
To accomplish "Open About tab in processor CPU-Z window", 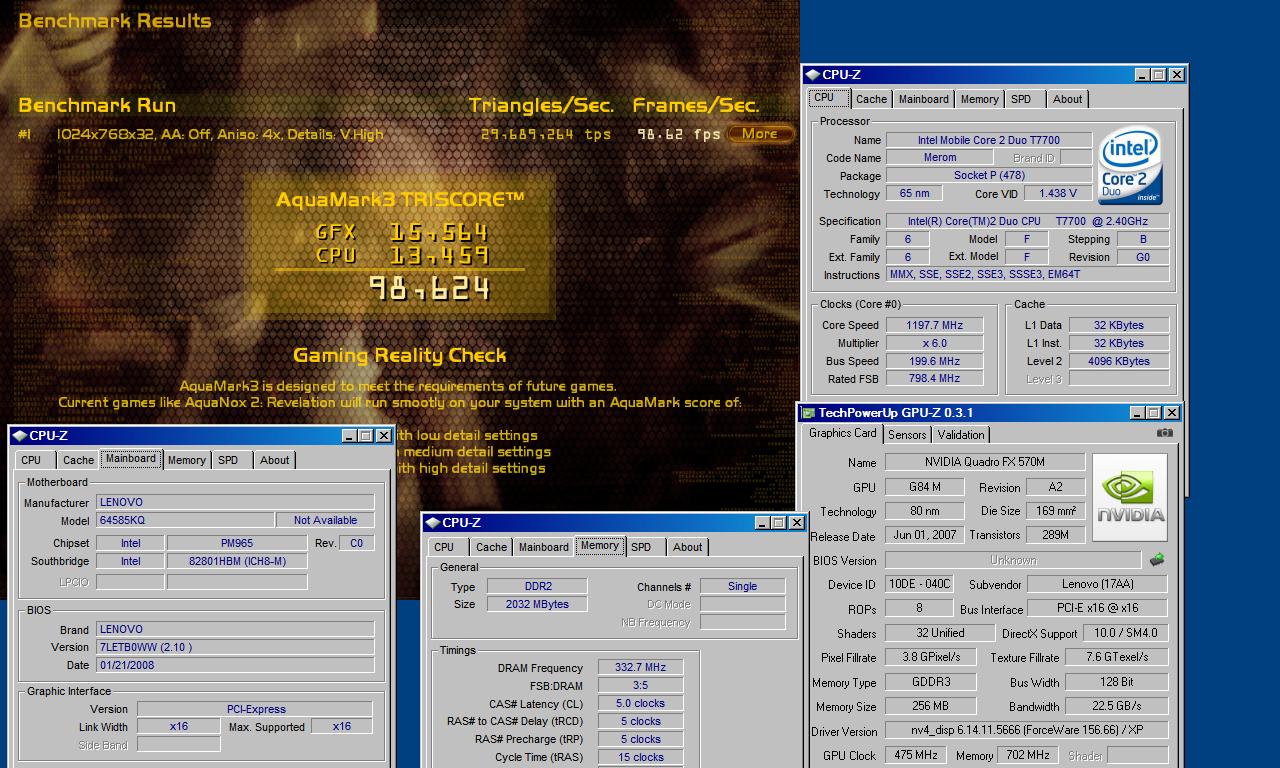I will tap(1067, 99).
